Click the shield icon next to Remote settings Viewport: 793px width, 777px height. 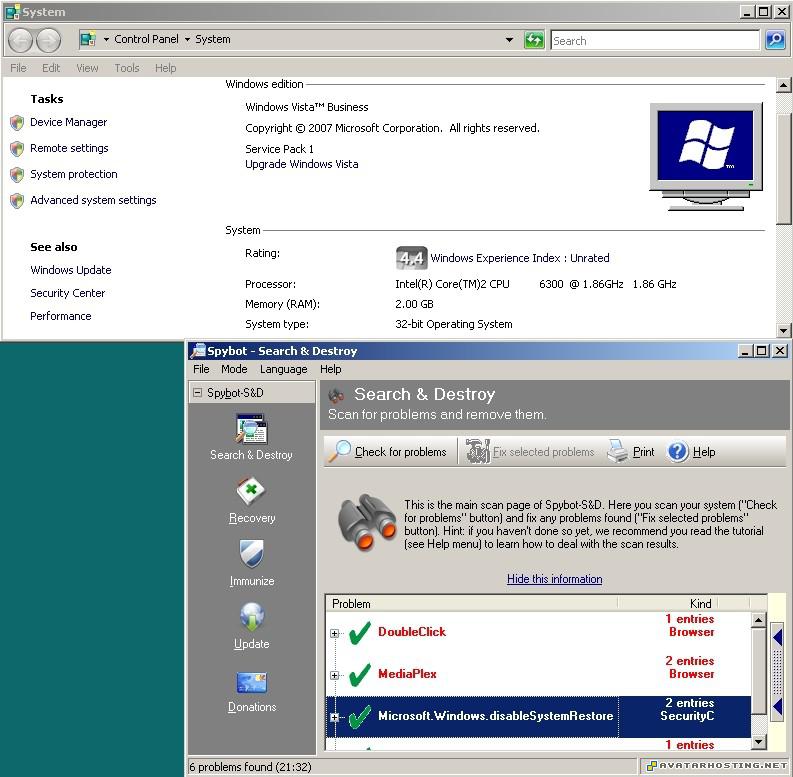(x=17, y=148)
